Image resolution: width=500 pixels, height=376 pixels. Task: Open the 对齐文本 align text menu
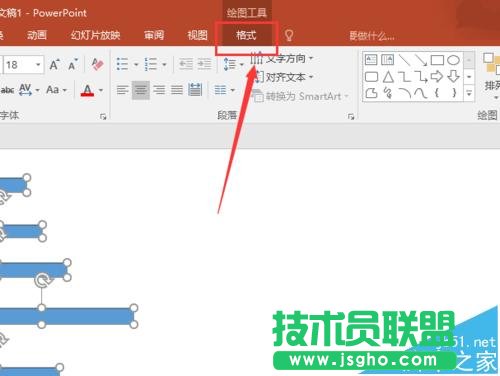tap(283, 77)
